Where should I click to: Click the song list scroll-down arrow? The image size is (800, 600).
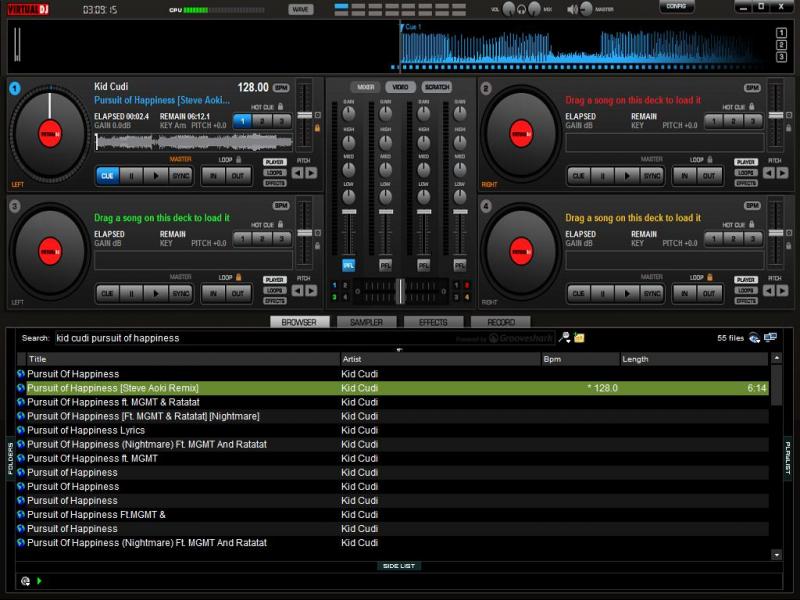point(776,555)
